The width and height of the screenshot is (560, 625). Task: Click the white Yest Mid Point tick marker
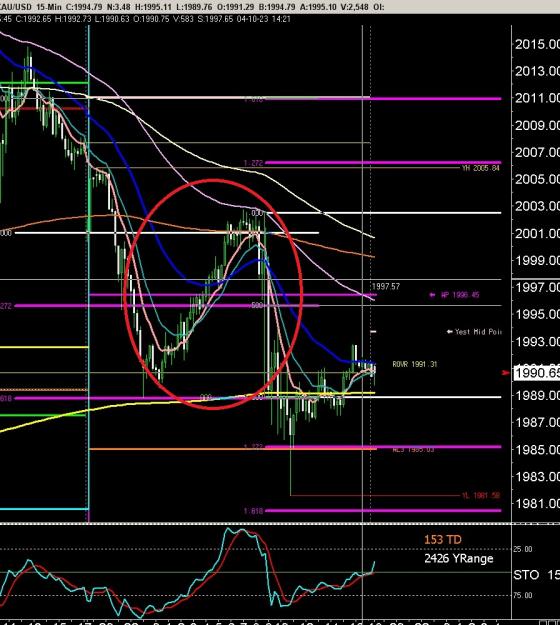[373, 331]
